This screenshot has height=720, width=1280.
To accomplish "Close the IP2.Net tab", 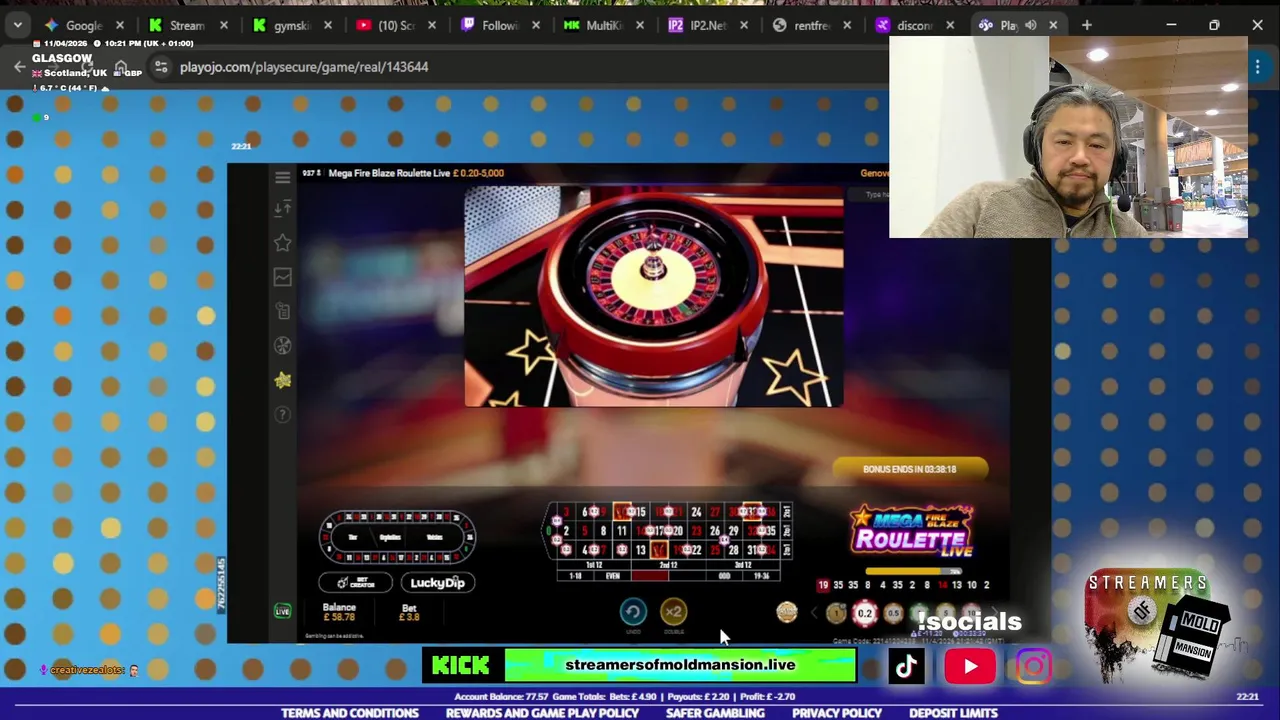I will tap(744, 25).
